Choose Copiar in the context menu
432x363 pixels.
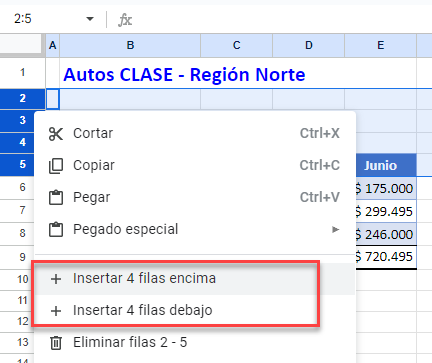195,165
